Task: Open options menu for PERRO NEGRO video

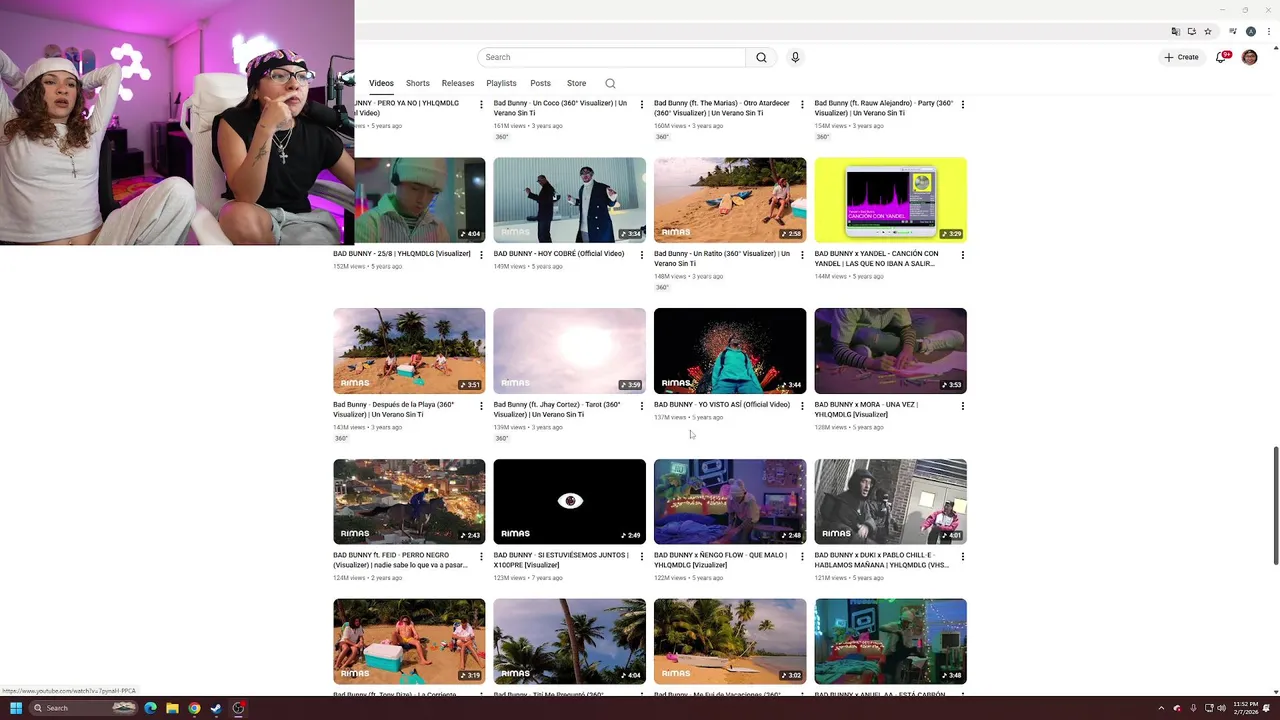Action: 481,556
